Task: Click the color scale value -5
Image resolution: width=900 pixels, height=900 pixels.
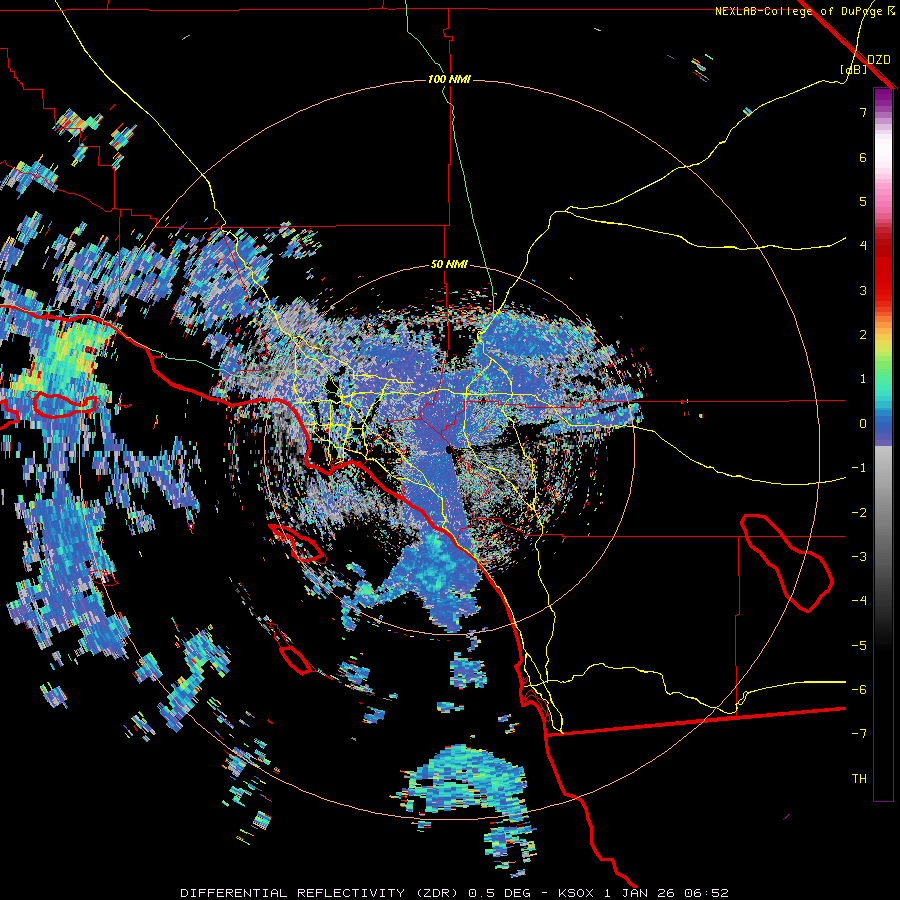Action: [x=859, y=646]
